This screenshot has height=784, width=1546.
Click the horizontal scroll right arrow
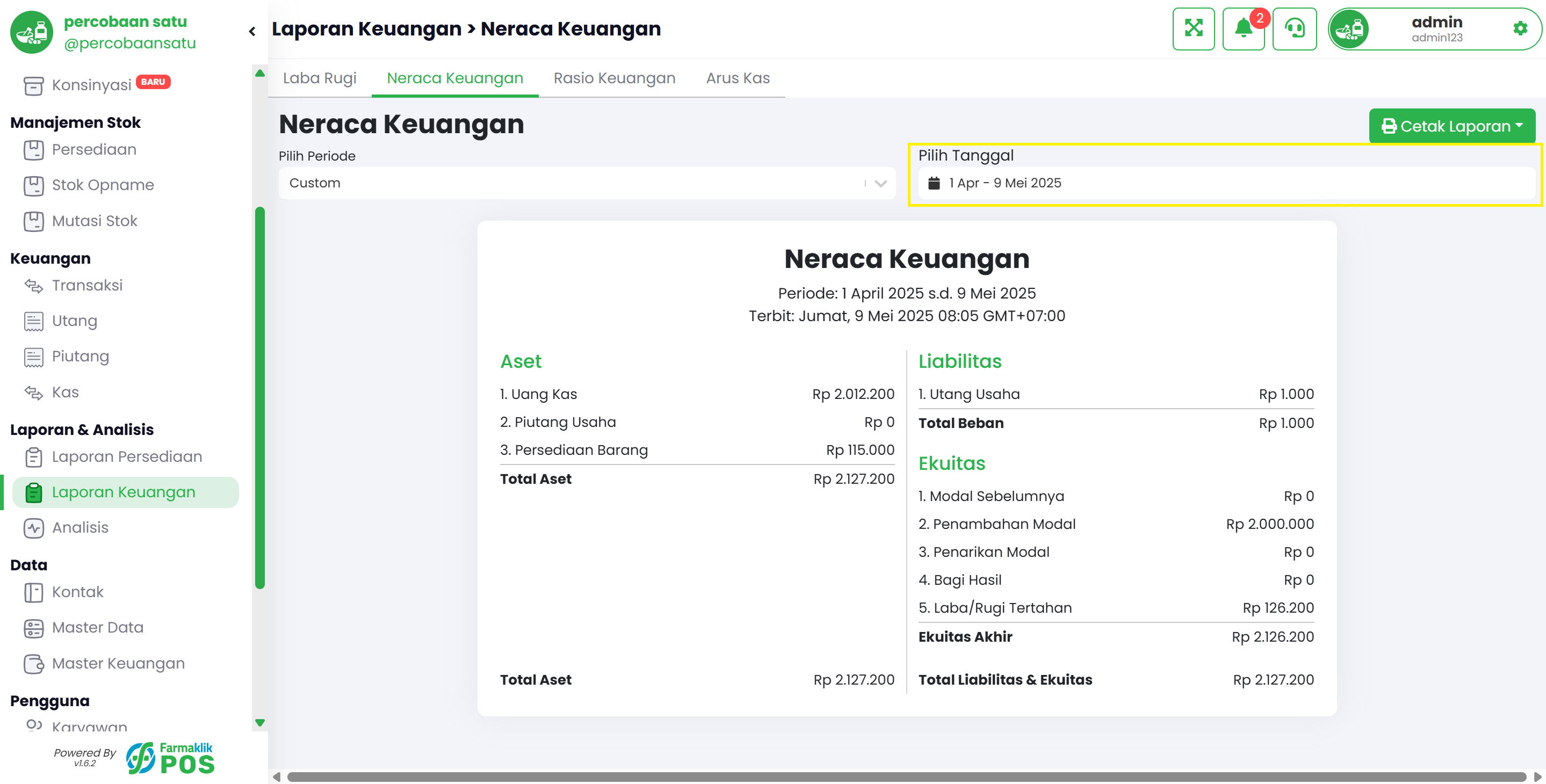click(x=1537, y=777)
